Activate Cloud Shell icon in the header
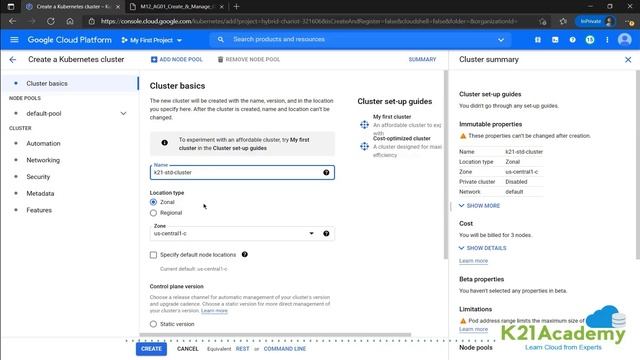Viewport: 640px width, 360px height. tap(555, 40)
